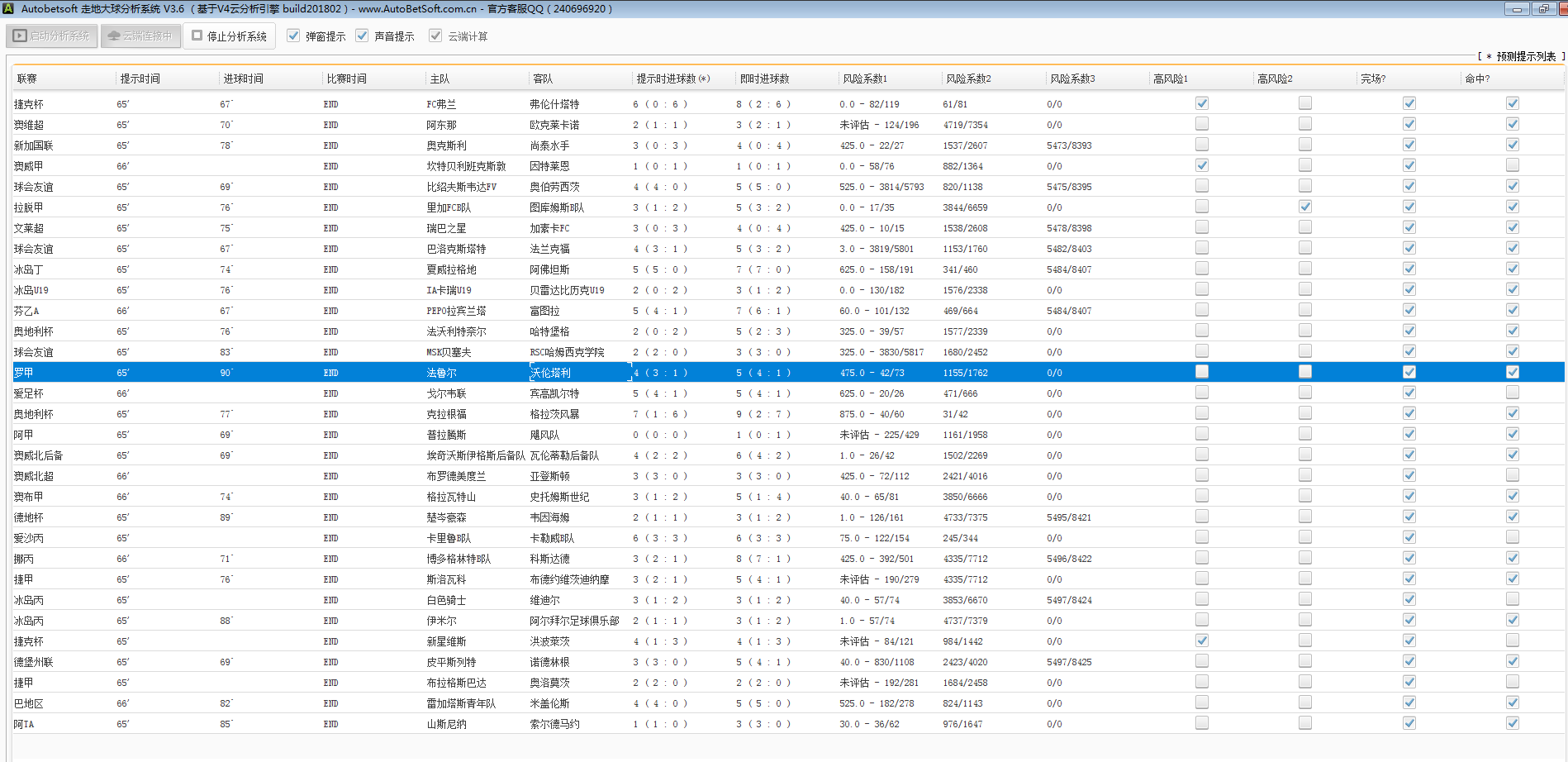The width and height of the screenshot is (1568, 762).
Task: Uncheck 高风险1 for the FC弗兰 row
Action: coord(1201,103)
